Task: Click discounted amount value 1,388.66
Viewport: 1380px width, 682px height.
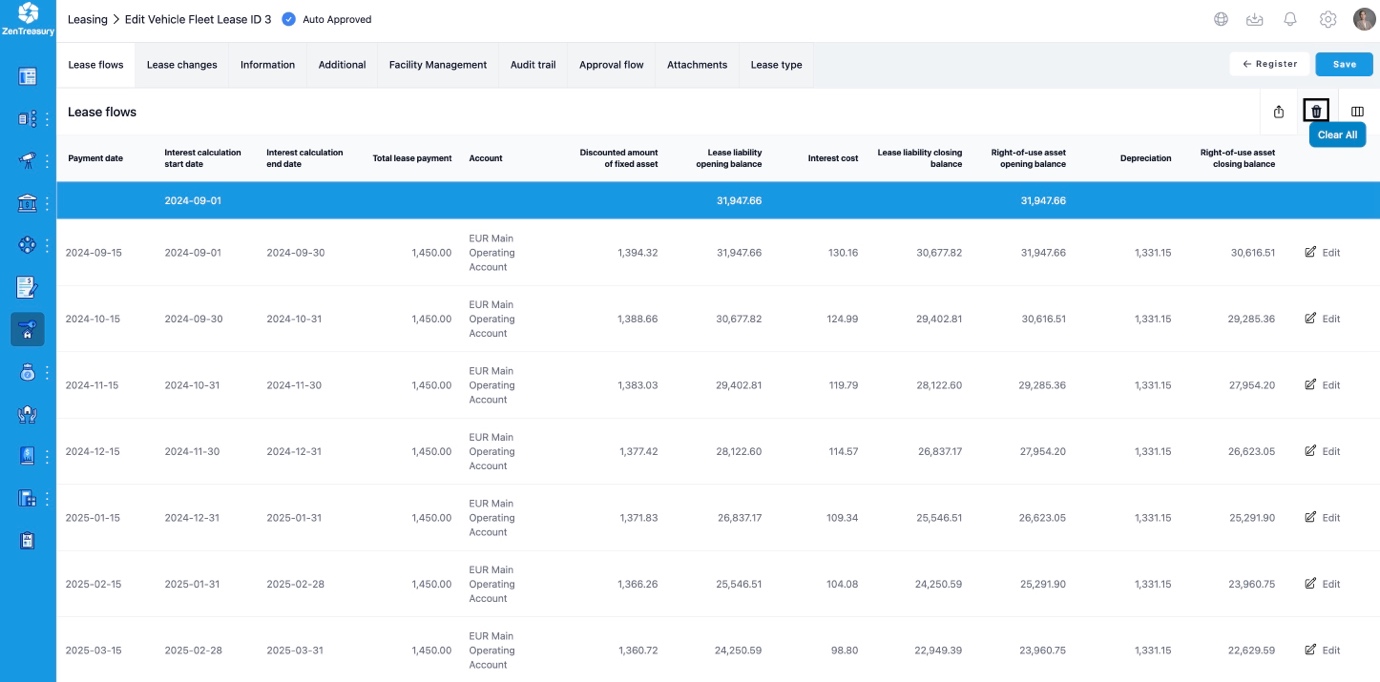Action: (638, 319)
